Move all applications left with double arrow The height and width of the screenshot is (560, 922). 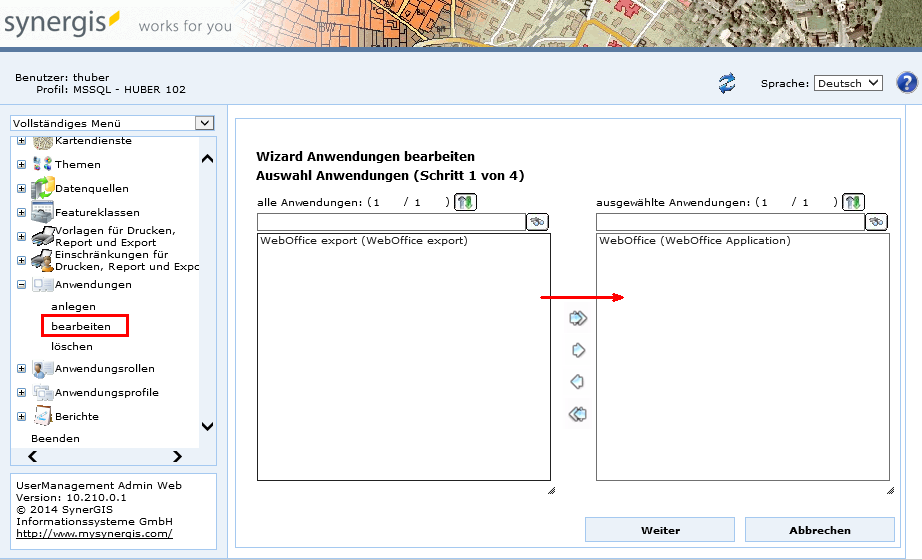(x=577, y=414)
